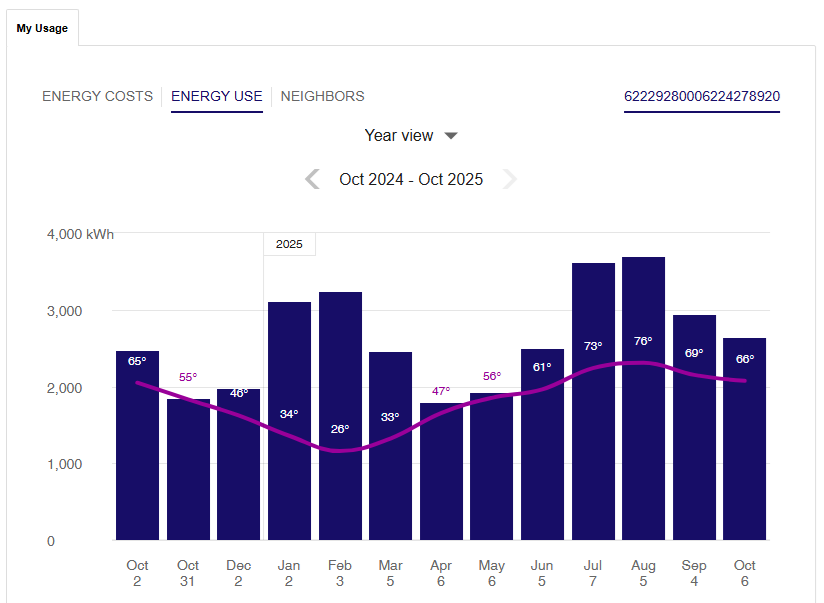Click the 55° temperature point on line
The height and width of the screenshot is (603, 824).
188,397
